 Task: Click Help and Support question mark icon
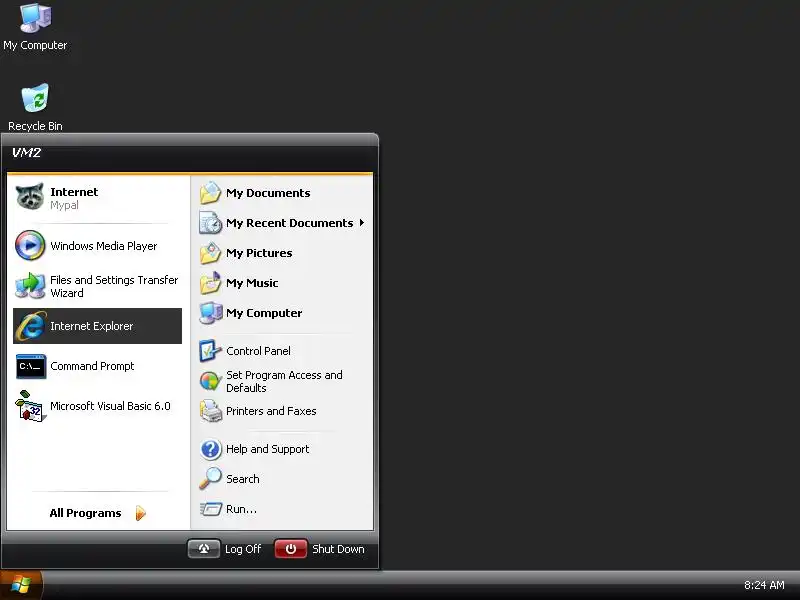[210, 449]
